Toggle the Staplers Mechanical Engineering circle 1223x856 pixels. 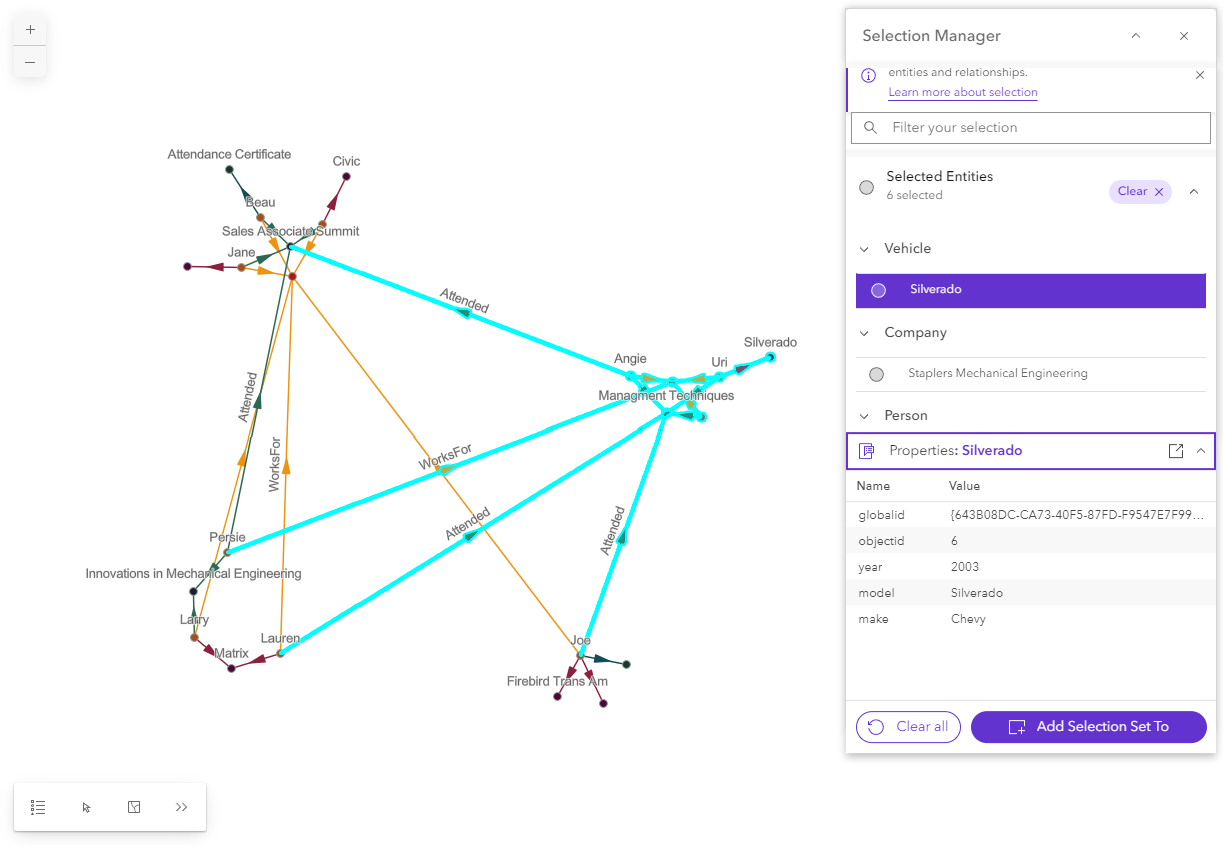(x=877, y=374)
